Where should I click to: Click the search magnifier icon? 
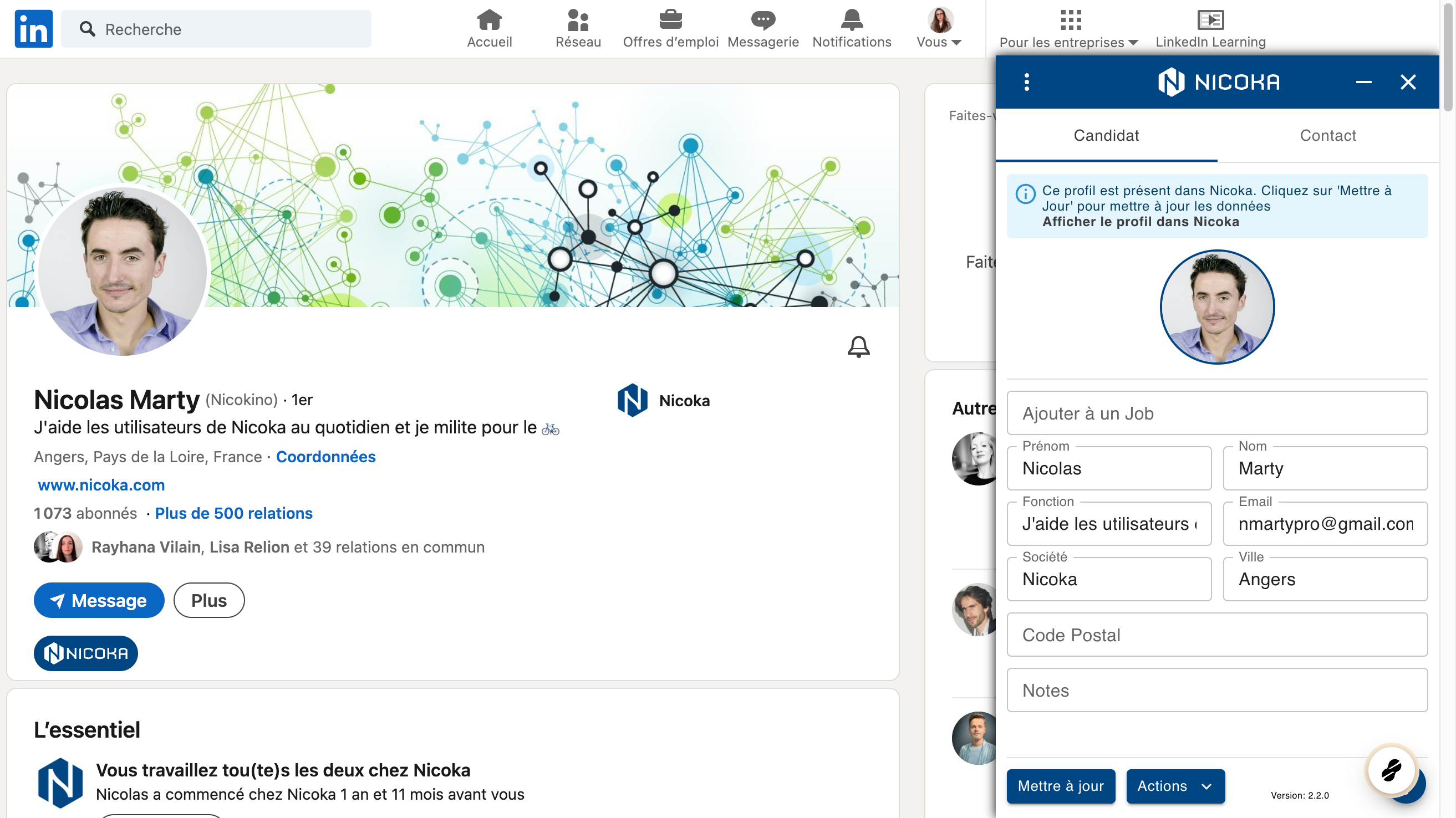click(87, 29)
